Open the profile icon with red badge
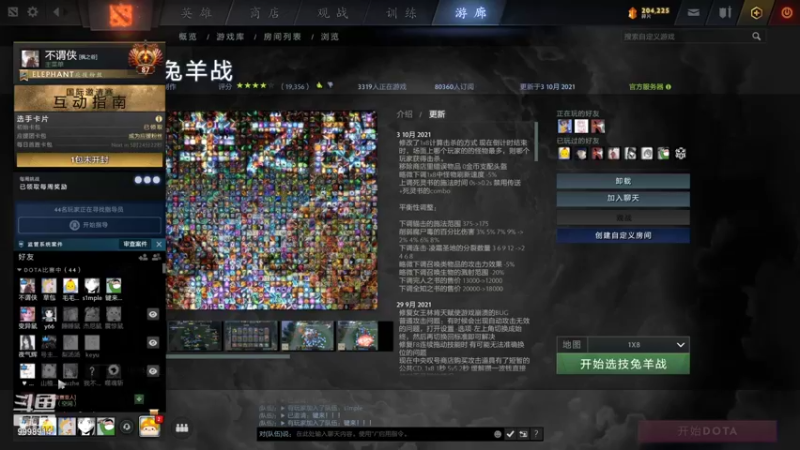 (149, 425)
